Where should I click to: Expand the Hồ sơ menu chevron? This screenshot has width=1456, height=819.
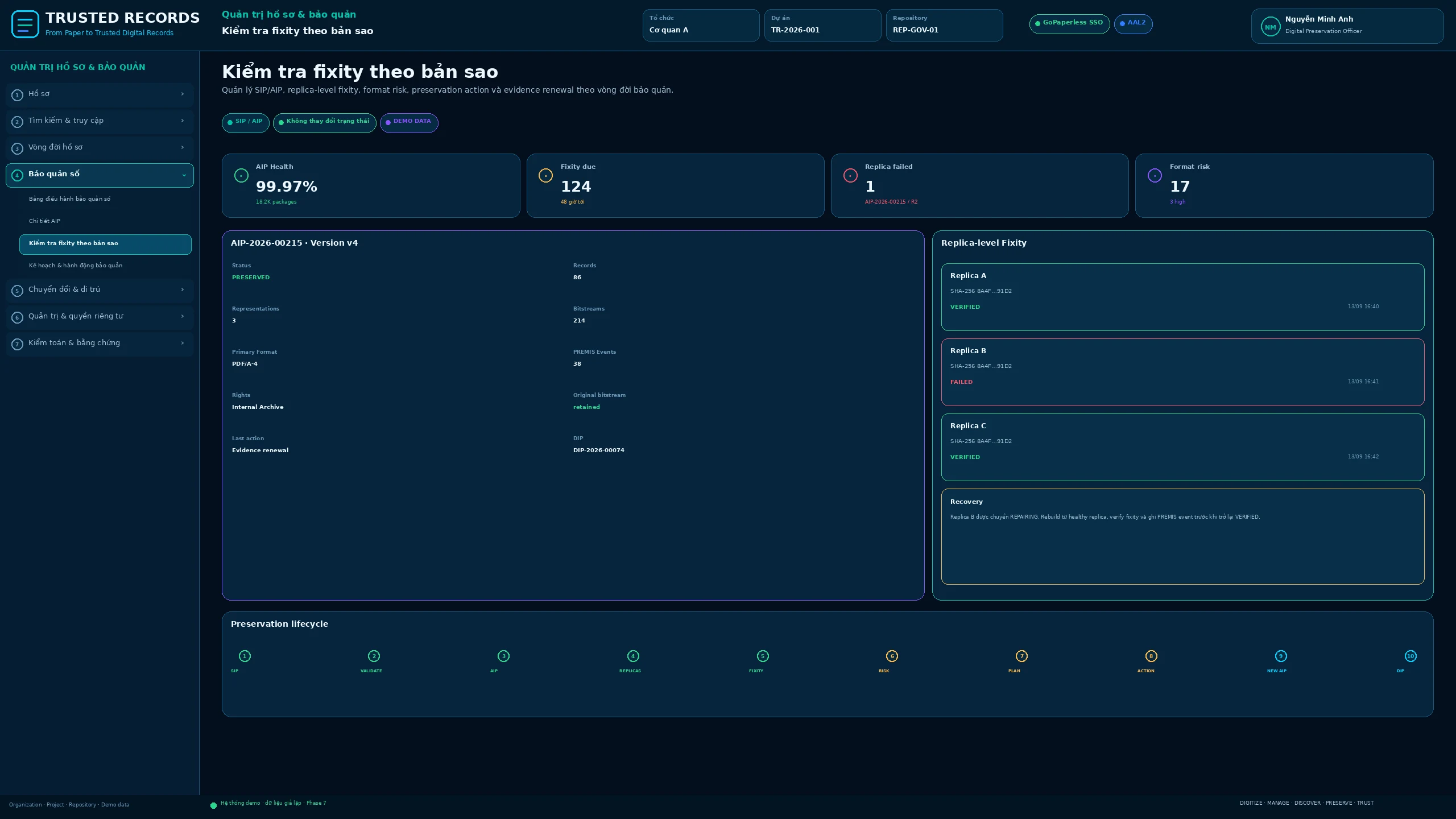coord(183,94)
